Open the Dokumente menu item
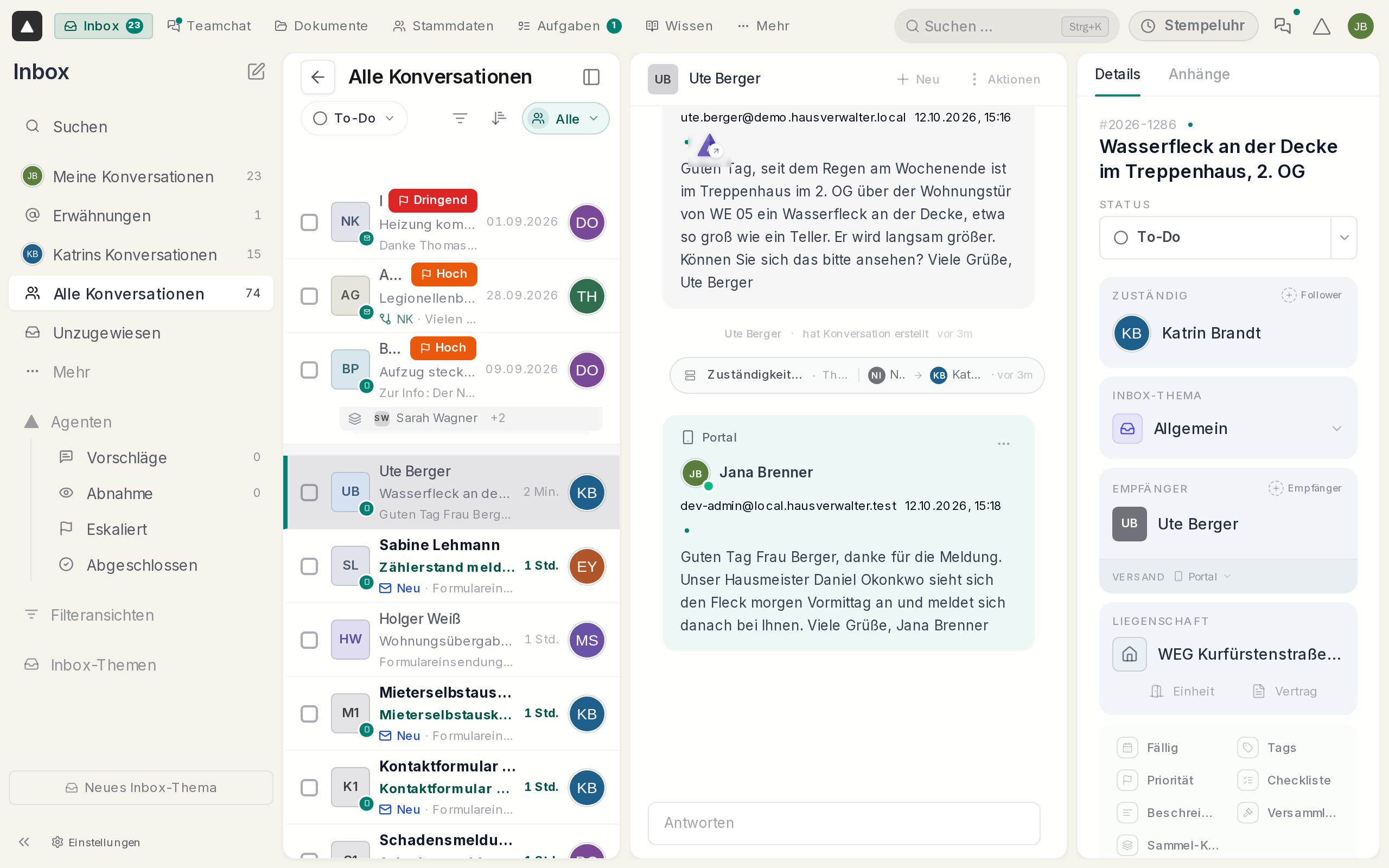 click(x=321, y=26)
